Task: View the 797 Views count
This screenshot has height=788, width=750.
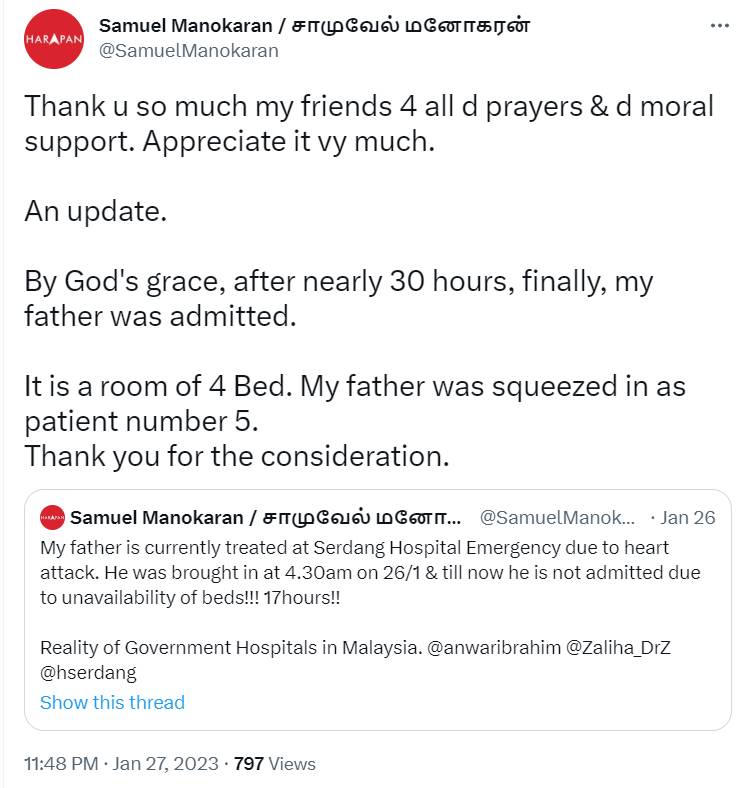Action: [274, 763]
